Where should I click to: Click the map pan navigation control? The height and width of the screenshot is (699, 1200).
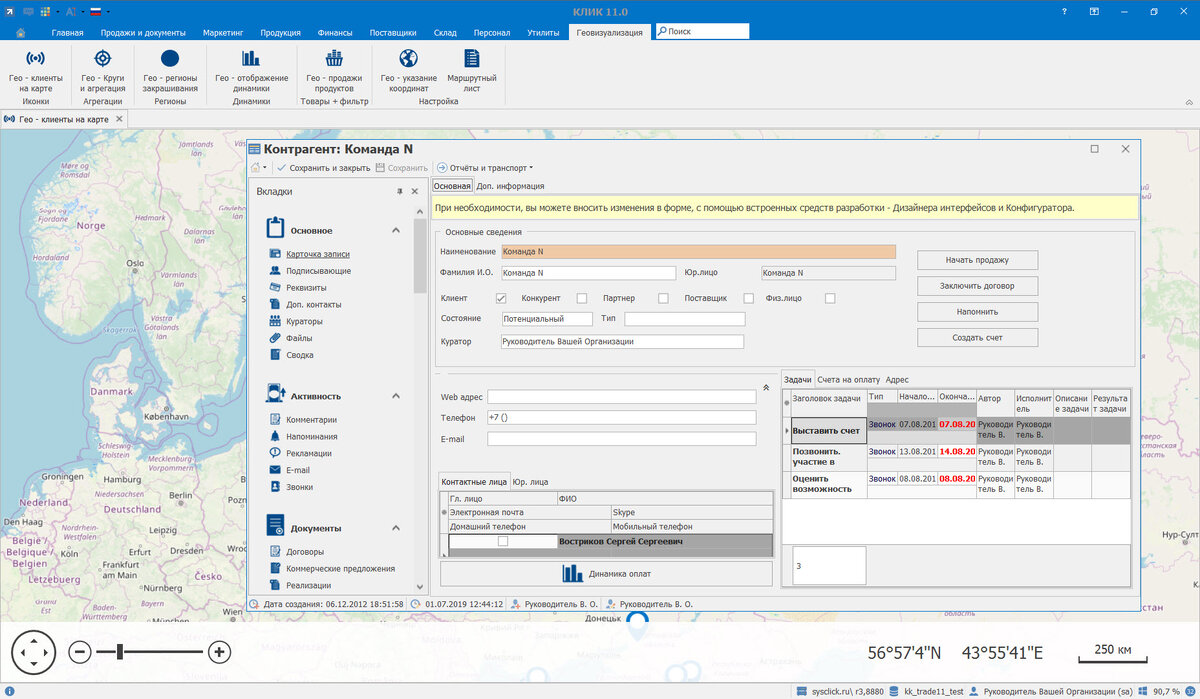tap(33, 653)
